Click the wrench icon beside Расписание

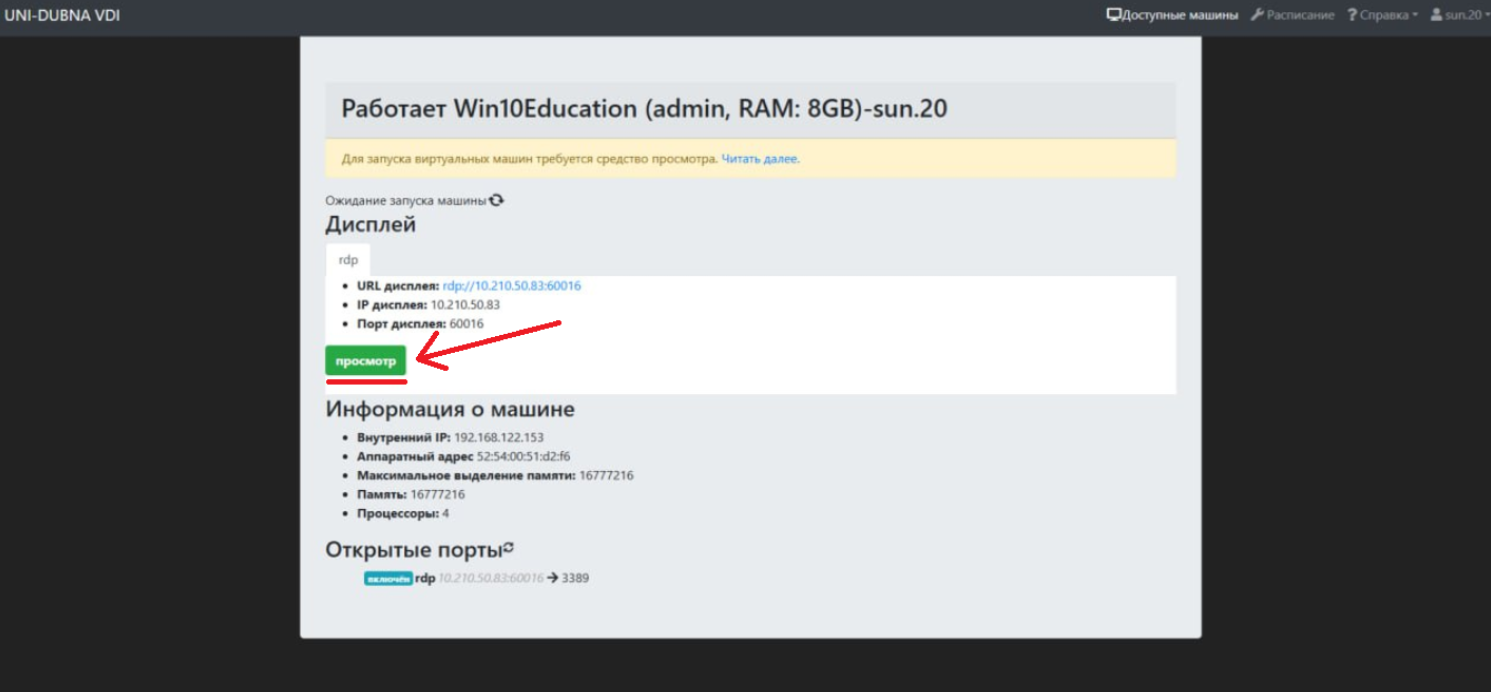click(x=1257, y=15)
